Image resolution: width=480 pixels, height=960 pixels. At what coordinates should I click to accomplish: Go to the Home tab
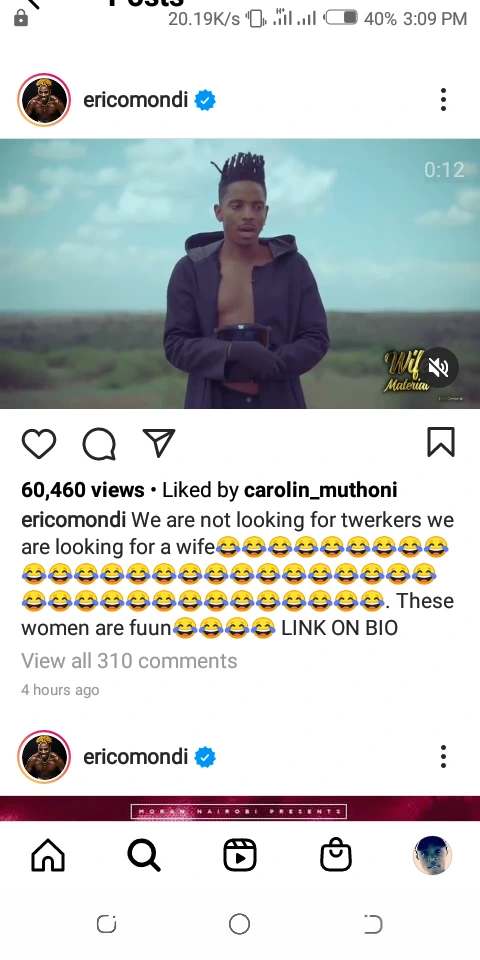tap(48, 855)
